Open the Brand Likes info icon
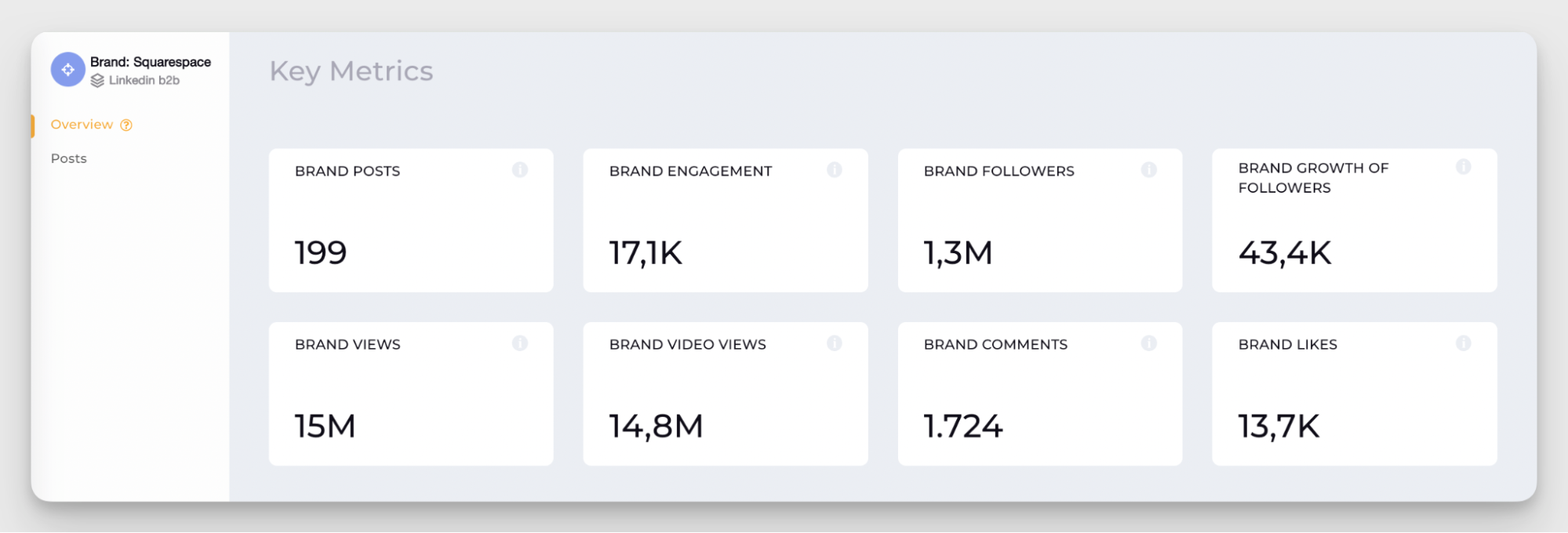 pos(1464,343)
